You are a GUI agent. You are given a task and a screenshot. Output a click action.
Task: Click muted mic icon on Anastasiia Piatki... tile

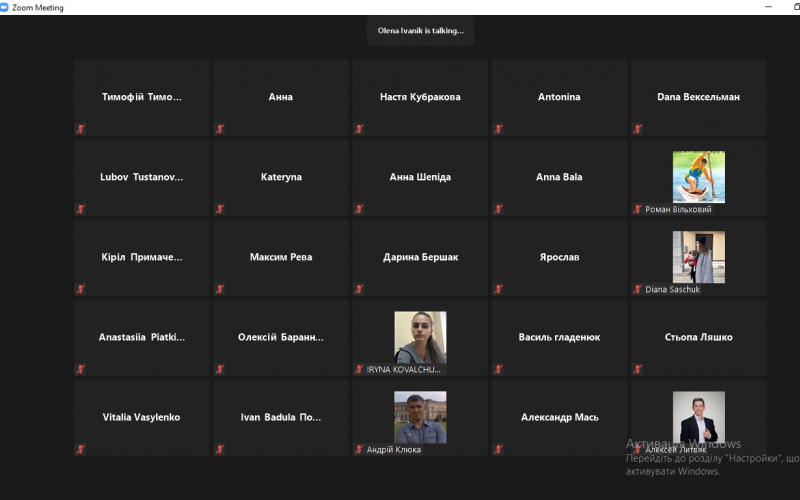(81, 369)
